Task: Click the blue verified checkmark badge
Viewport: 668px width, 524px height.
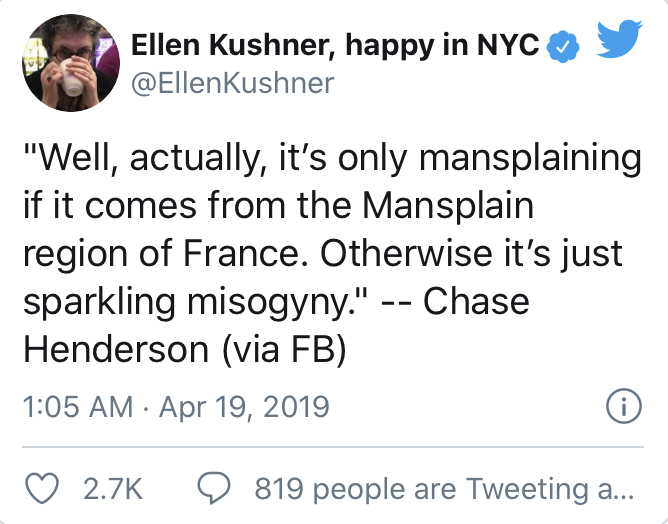Action: click(x=563, y=46)
